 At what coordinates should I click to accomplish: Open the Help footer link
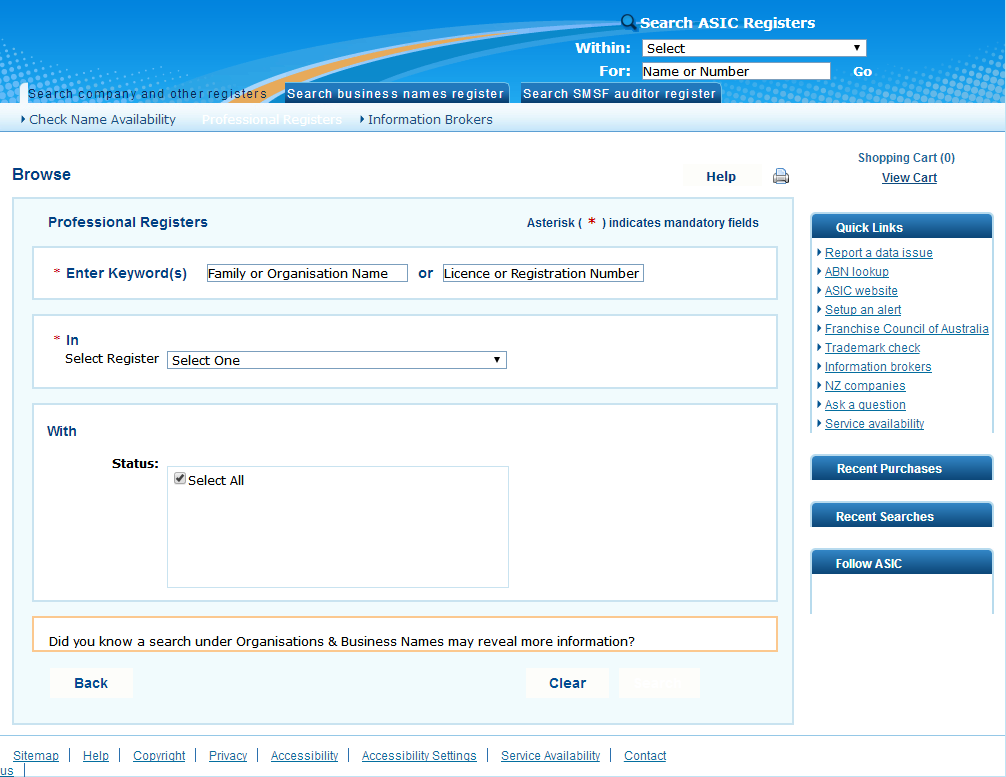coord(96,756)
